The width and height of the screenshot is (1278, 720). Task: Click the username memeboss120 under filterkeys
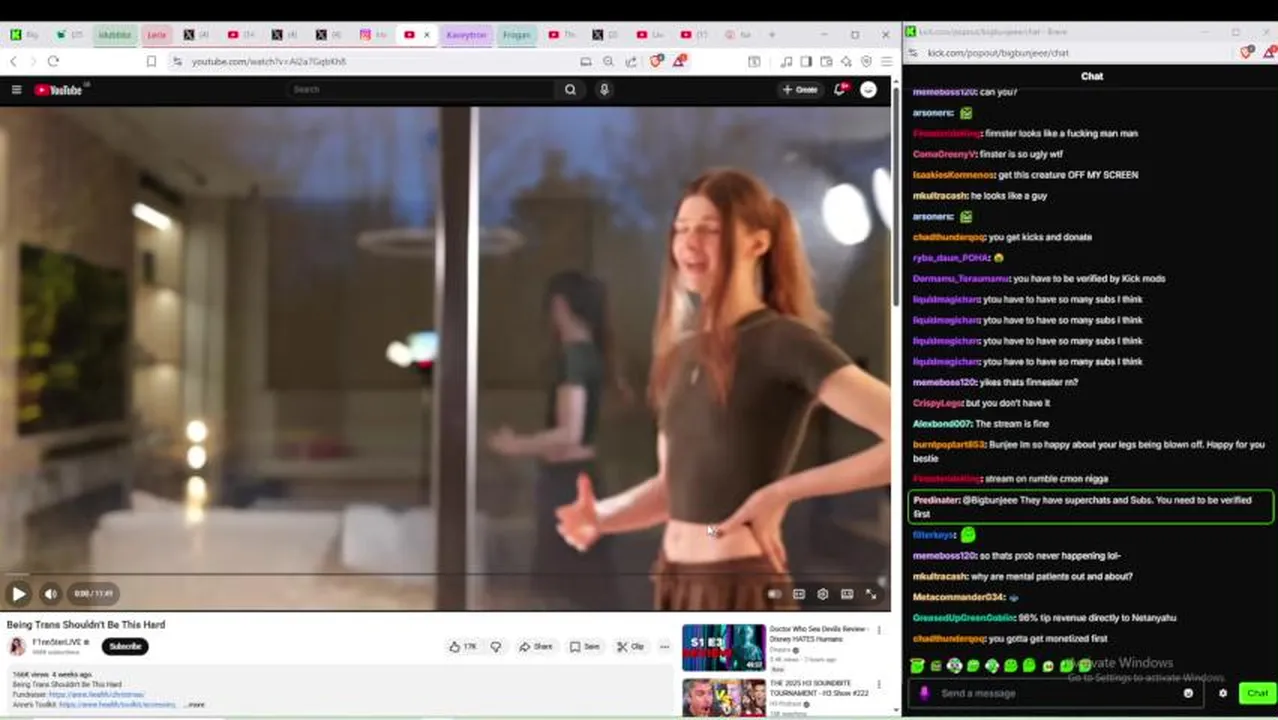point(944,556)
